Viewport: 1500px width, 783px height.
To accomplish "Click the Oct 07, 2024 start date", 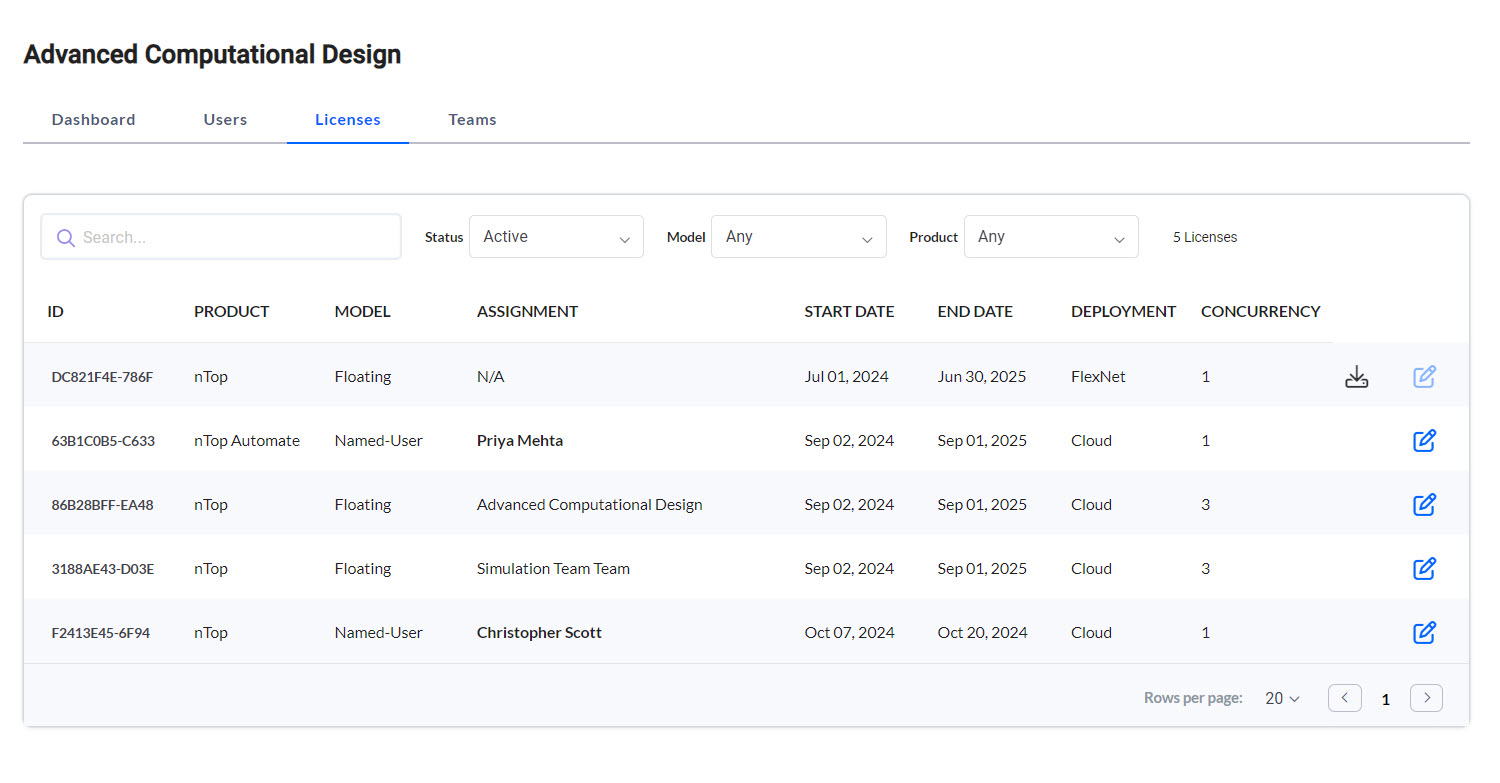I will (849, 633).
